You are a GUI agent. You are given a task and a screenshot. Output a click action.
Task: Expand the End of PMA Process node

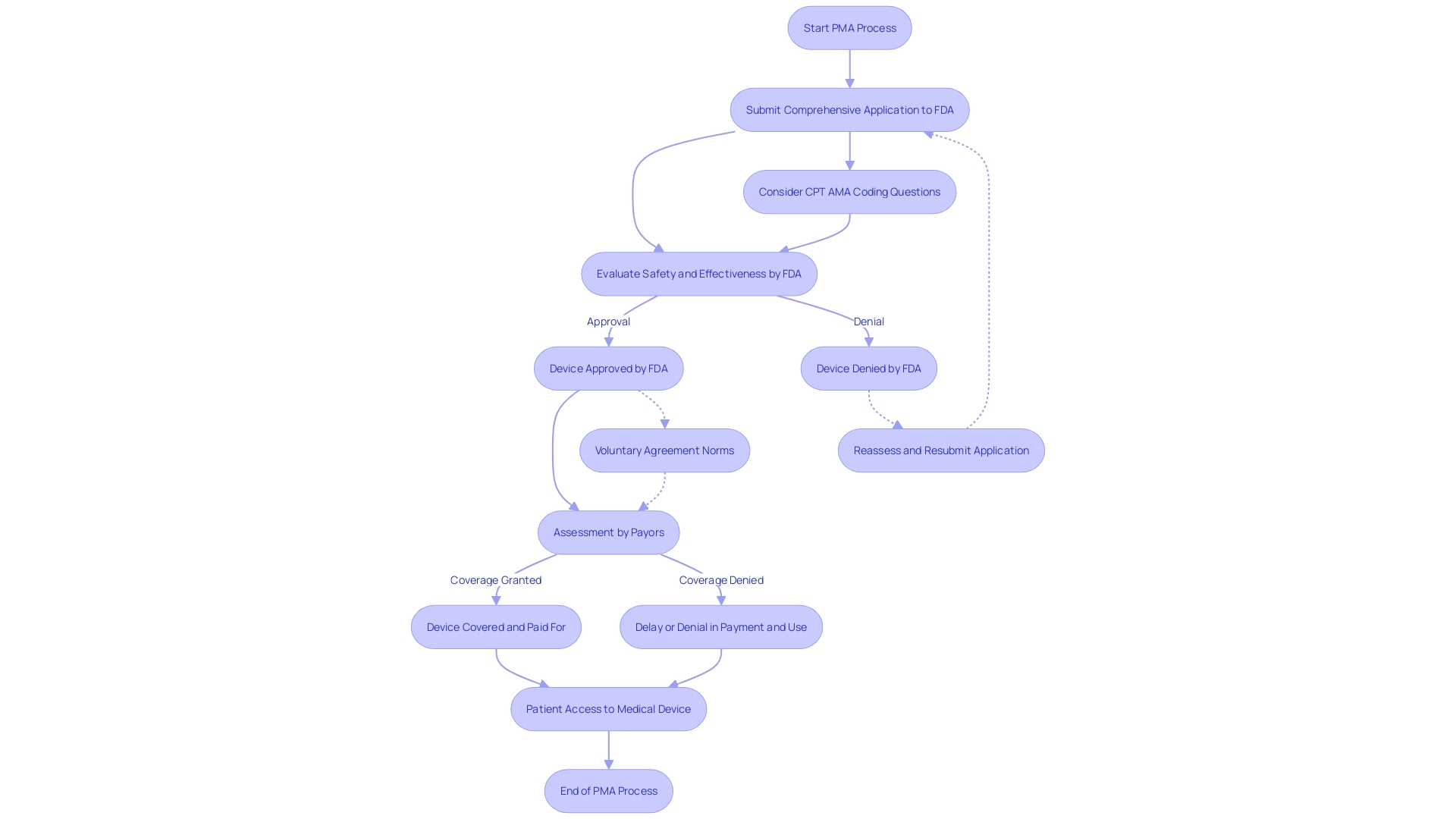[x=608, y=790]
